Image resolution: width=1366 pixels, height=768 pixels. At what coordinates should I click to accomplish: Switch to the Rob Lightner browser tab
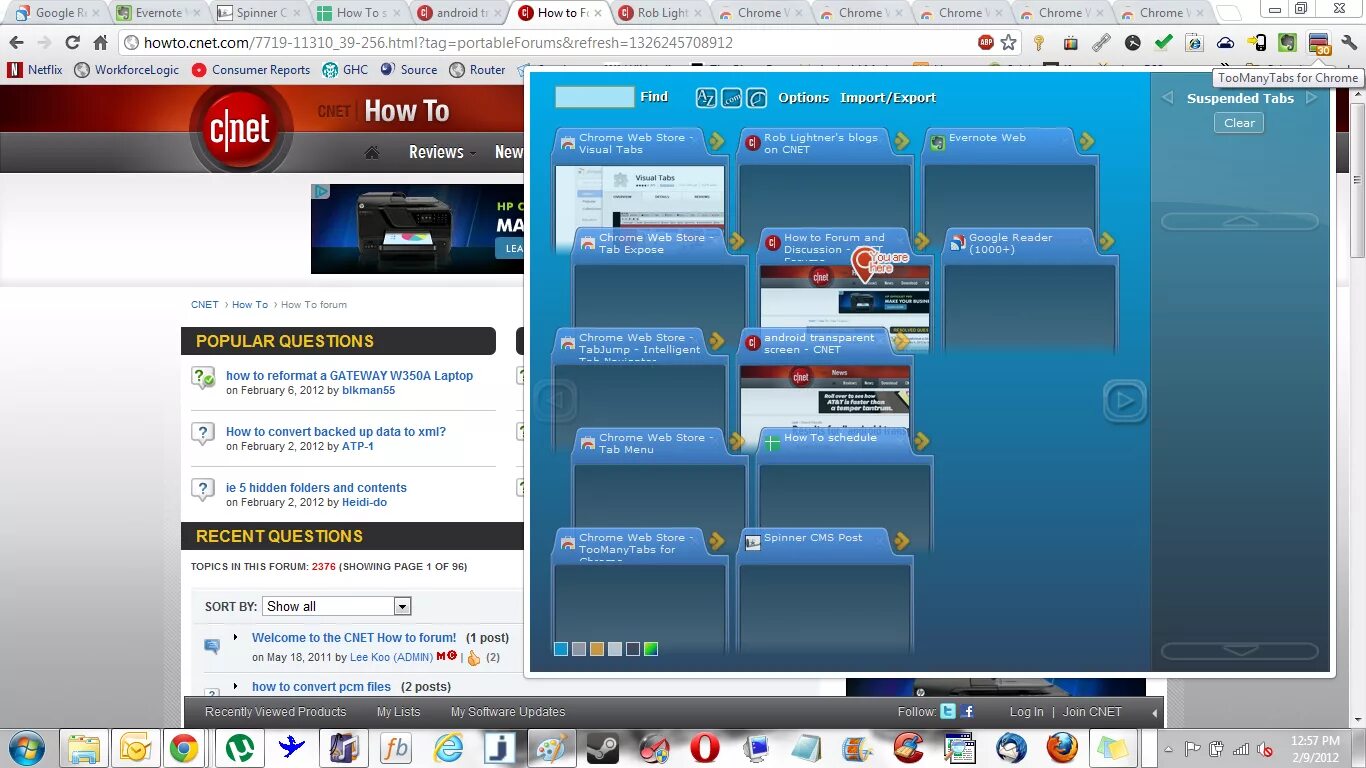point(660,13)
